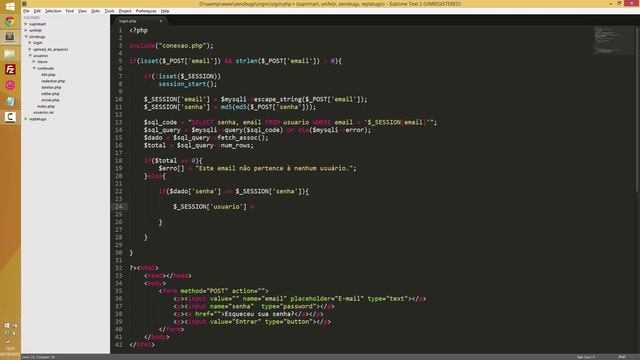Expand the upload_de_arquivos folder arrow
Image resolution: width=640 pixels, height=360 pixels.
tap(30, 49)
